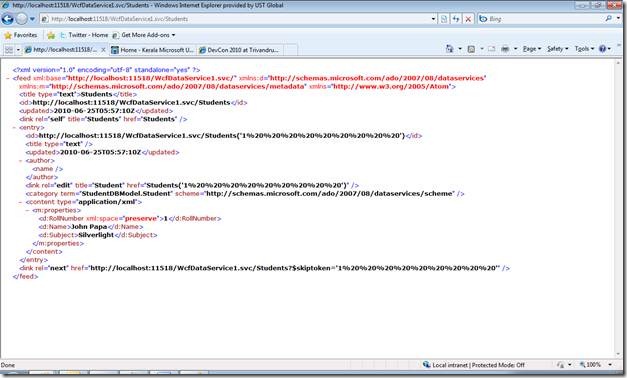
Task: Open the zoom level dropdown arrow
Action: pos(610,365)
